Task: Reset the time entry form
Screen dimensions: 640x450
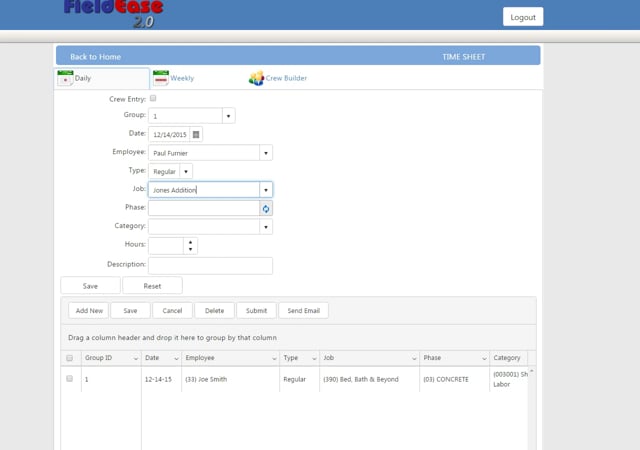Action: coord(152,286)
